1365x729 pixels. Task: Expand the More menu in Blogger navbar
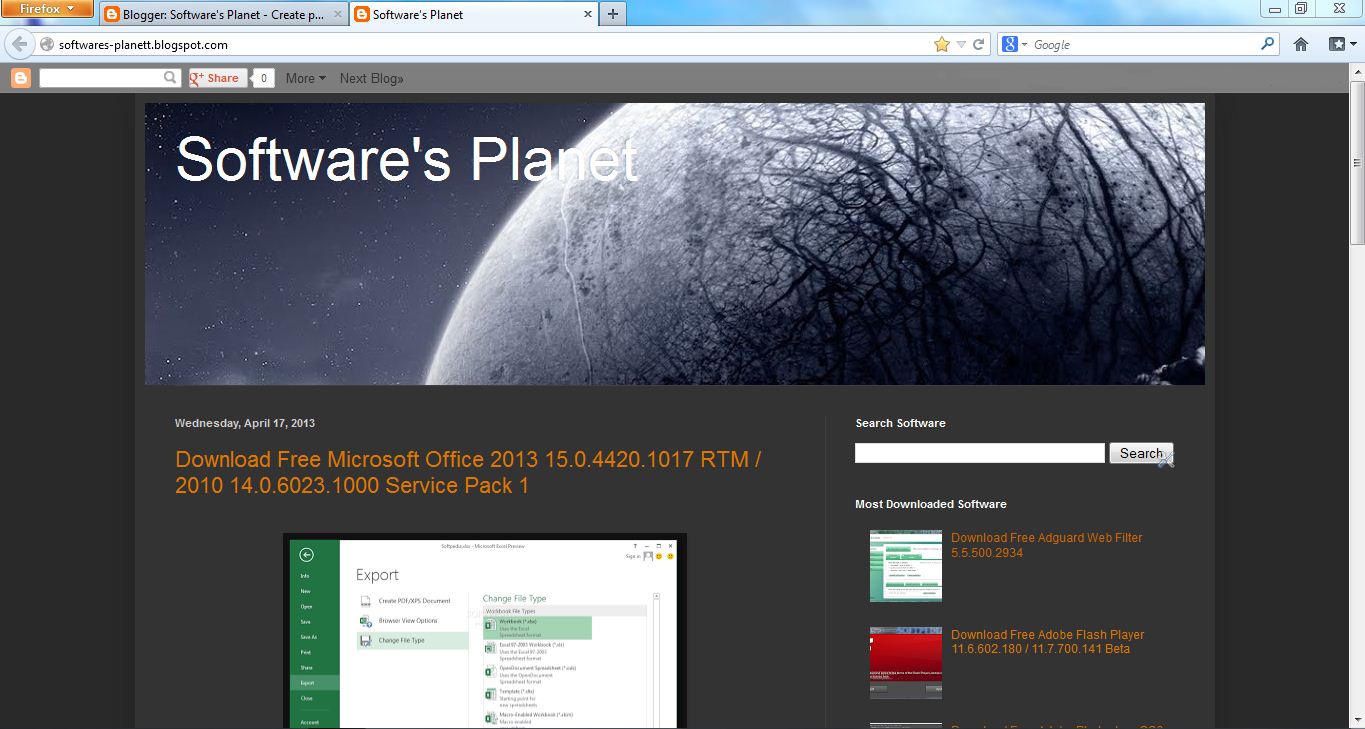click(306, 78)
